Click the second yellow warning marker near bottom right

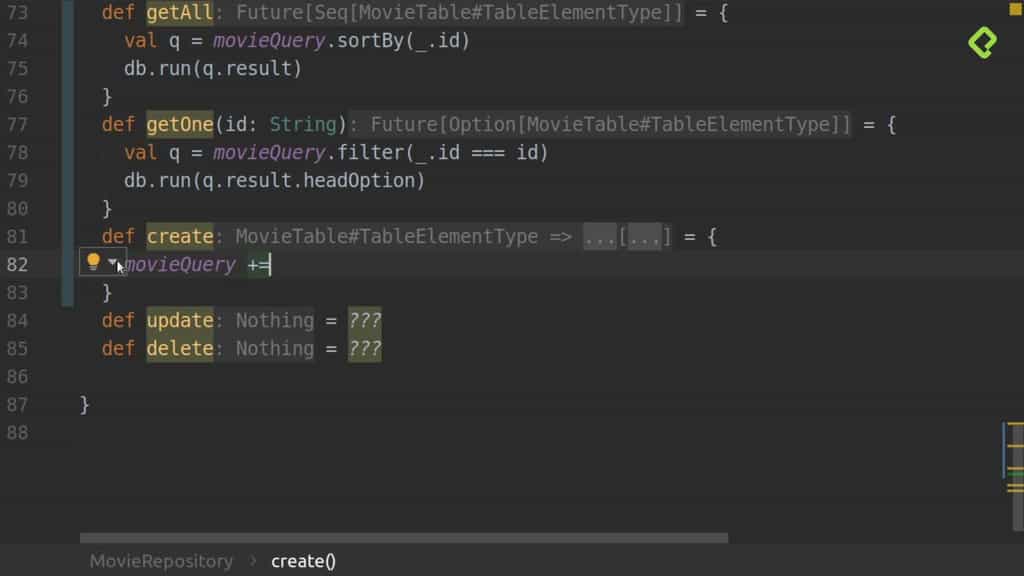[x=1015, y=446]
